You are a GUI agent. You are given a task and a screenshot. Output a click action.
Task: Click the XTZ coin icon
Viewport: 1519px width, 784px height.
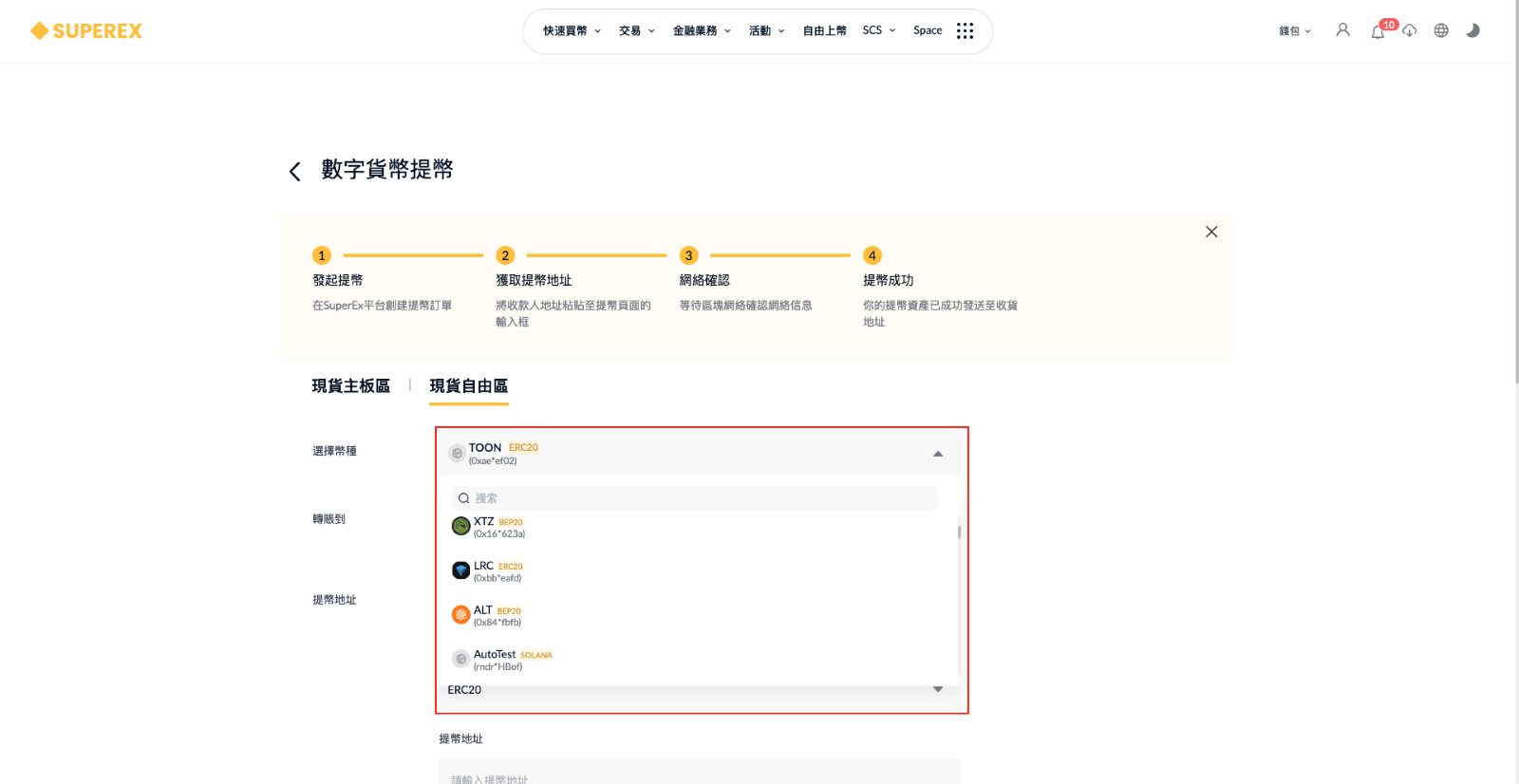point(461,526)
